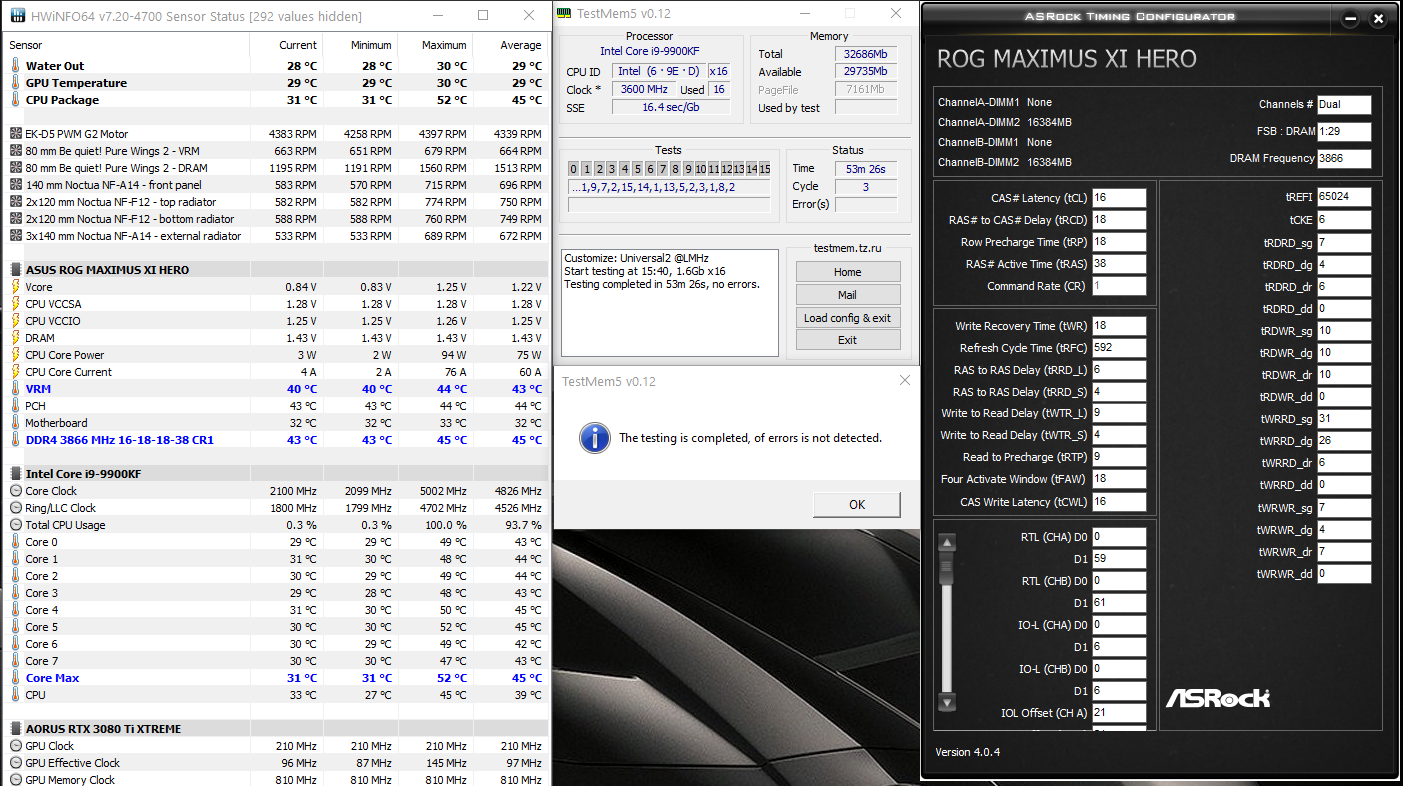
Task: Click the AORUS RTX 3080 Ti XTREME group icon
Action: pos(15,729)
